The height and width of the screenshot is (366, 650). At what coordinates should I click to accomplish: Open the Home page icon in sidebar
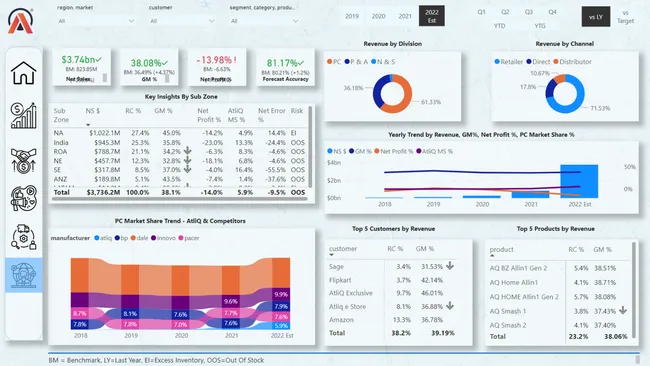tap(24, 73)
